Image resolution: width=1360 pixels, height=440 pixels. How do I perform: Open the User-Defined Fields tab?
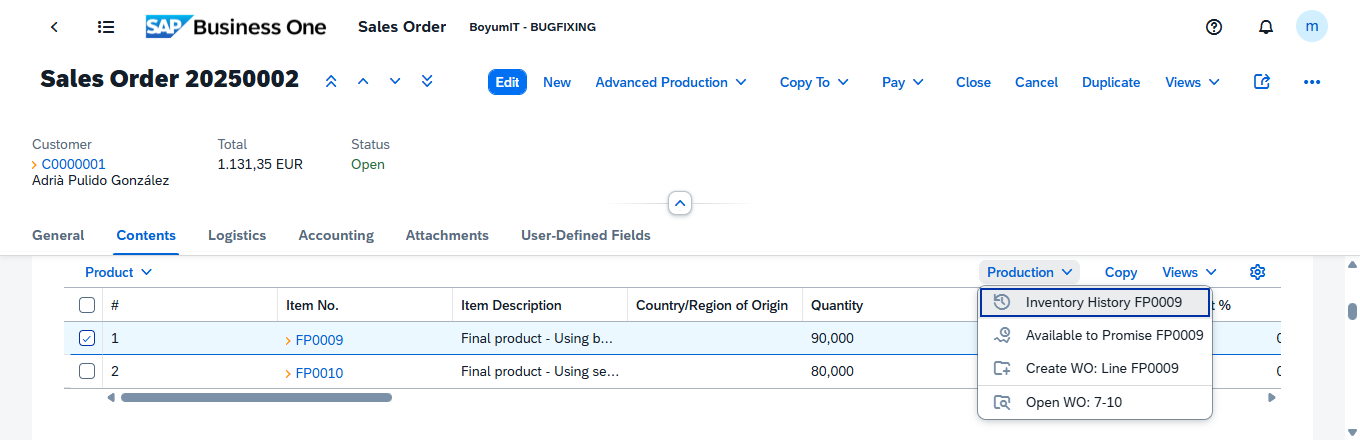tap(586, 235)
